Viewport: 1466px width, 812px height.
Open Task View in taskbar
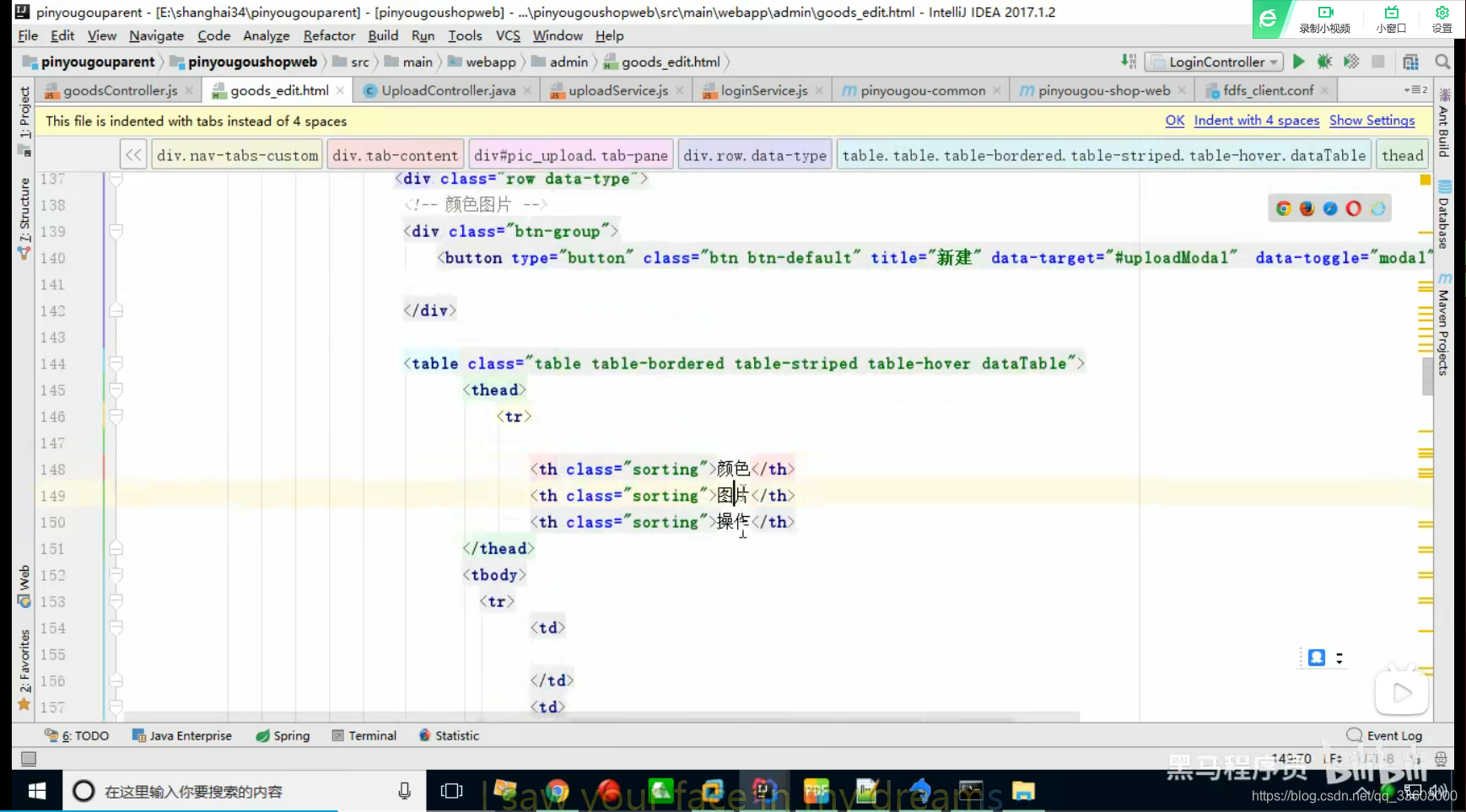click(x=452, y=791)
